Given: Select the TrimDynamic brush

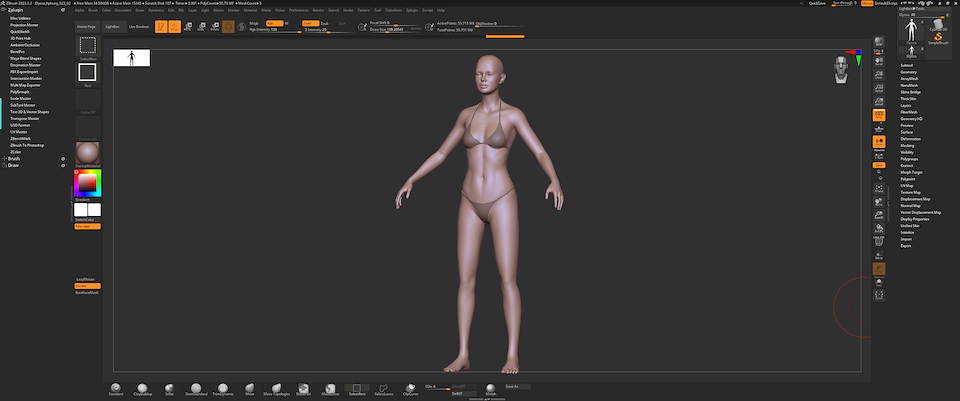Looking at the screenshot, I should (222, 388).
